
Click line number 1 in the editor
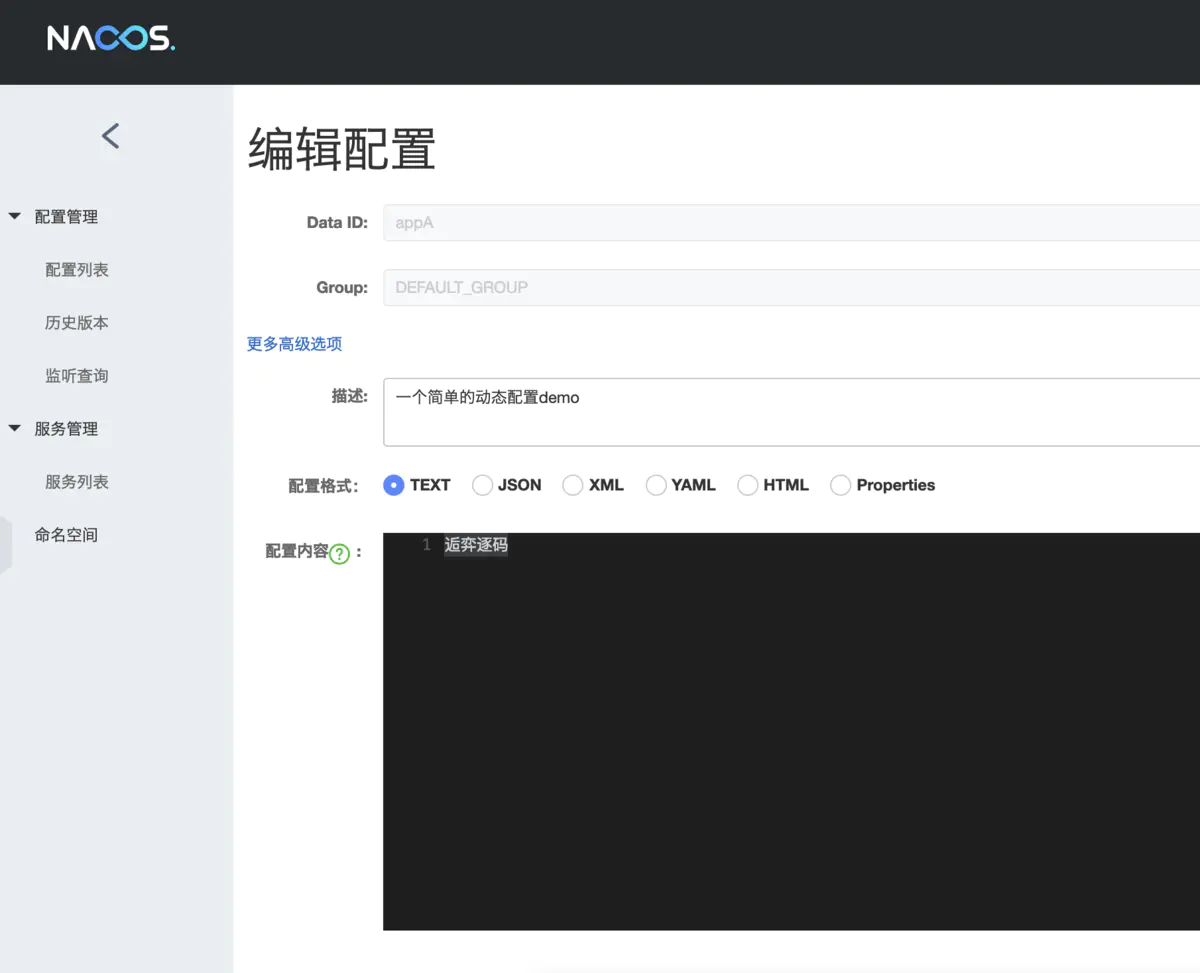coord(426,545)
